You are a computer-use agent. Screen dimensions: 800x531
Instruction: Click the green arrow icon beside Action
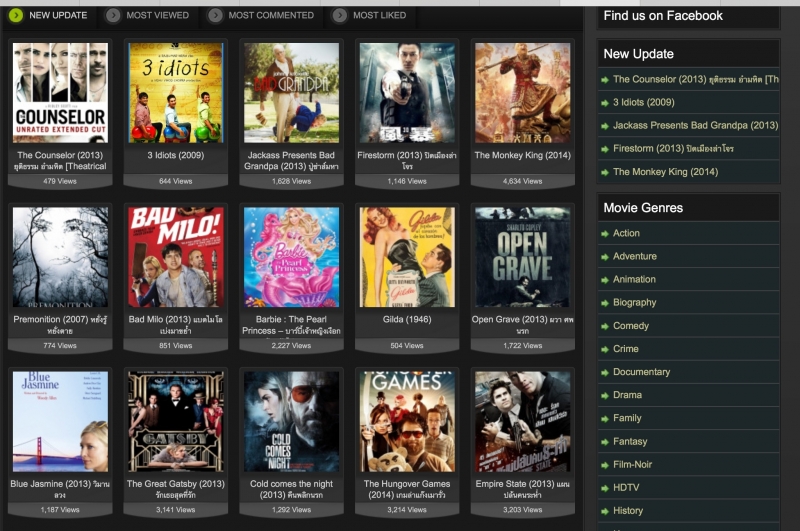coord(605,234)
